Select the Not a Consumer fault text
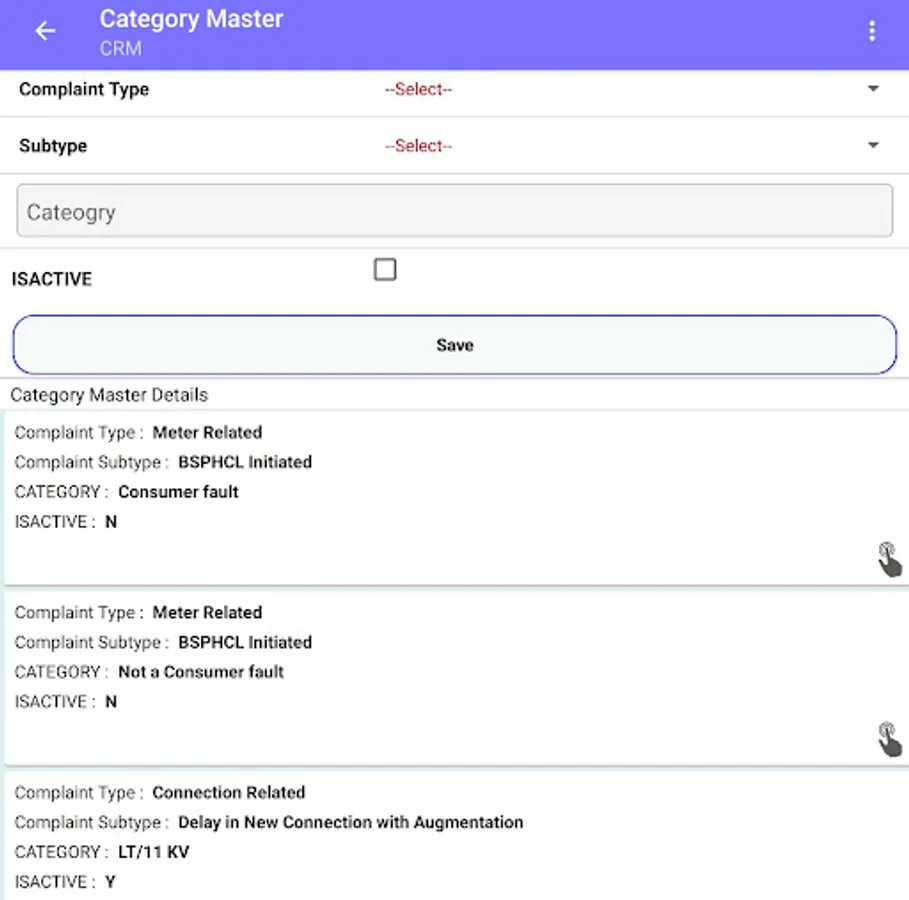Viewport: 909px width, 900px height. (201, 672)
